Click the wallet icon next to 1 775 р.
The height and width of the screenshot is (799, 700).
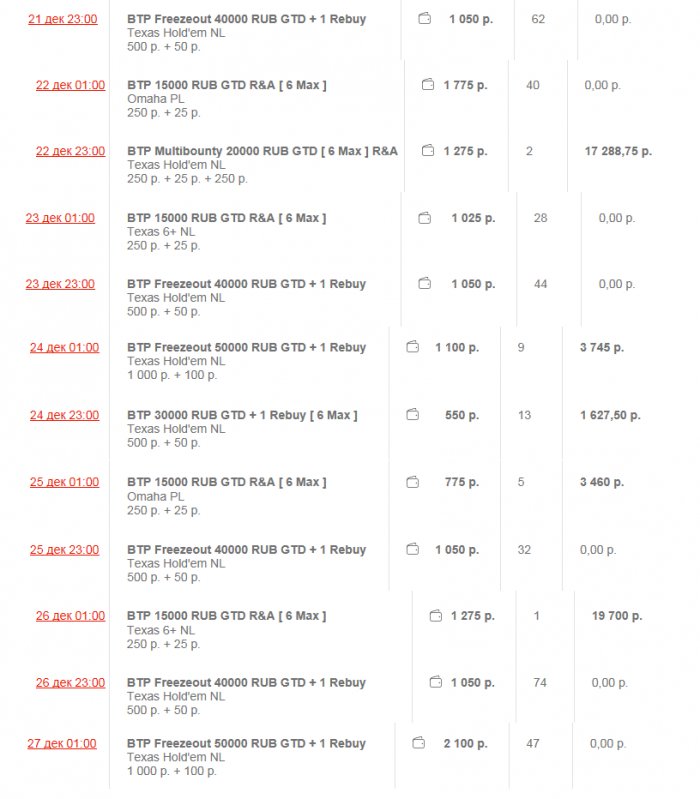(x=428, y=85)
